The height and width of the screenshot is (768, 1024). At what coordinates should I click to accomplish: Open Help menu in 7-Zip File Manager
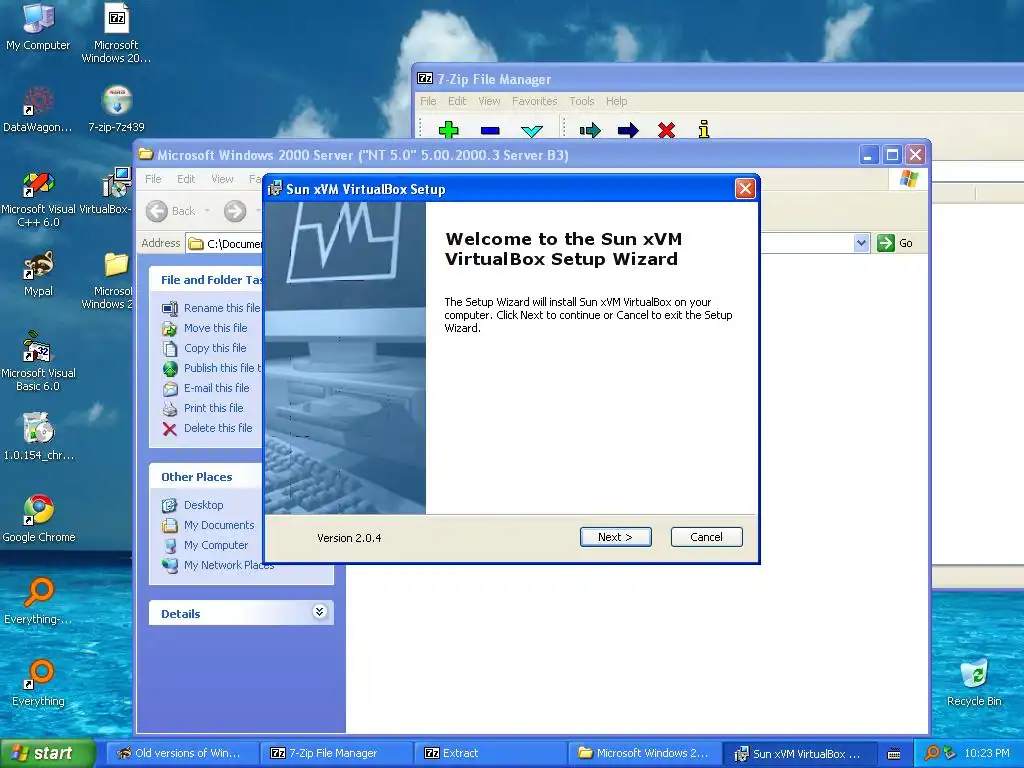point(616,101)
